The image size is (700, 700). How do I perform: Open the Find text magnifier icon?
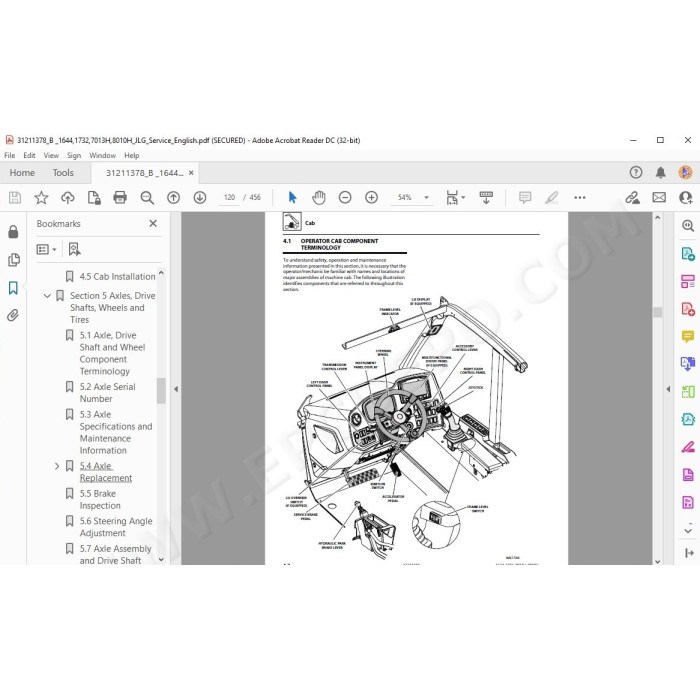tap(147, 197)
